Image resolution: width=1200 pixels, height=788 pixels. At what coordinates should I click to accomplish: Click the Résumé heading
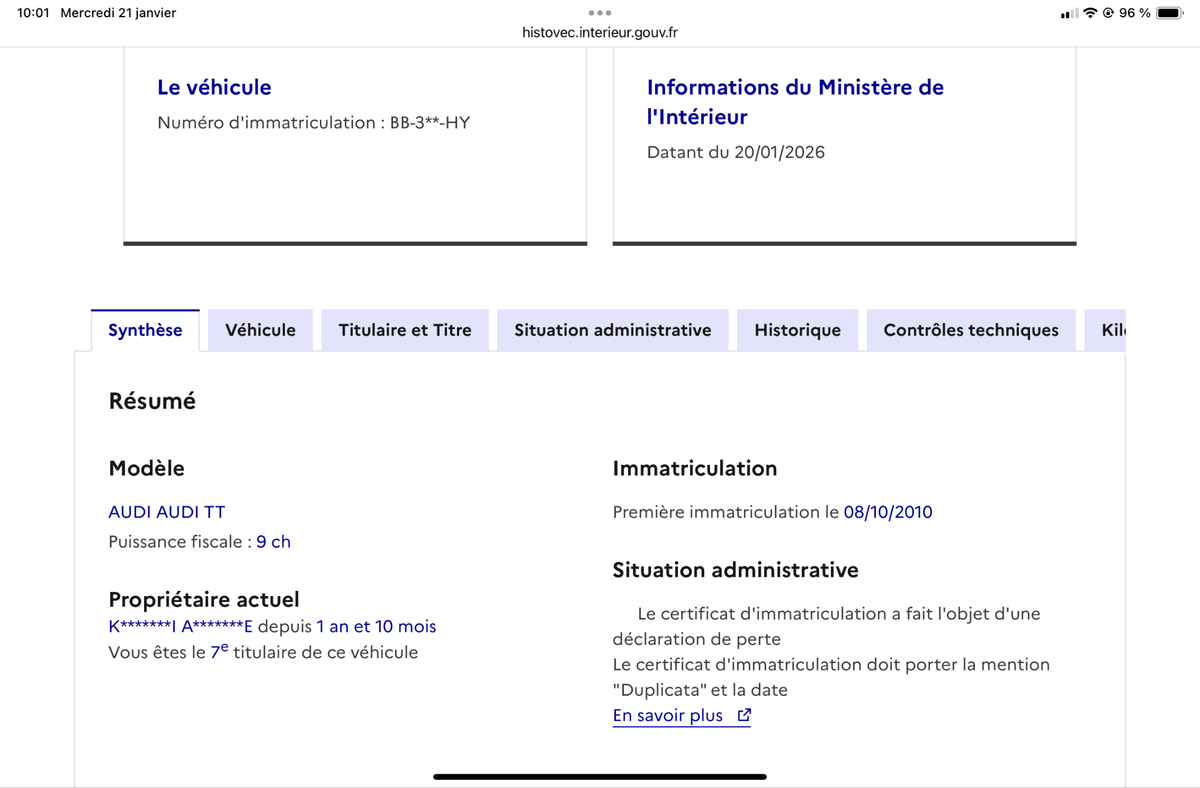(152, 402)
